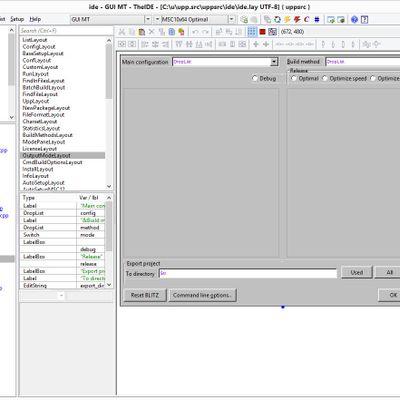Open the Setup menu

pyautogui.click(x=17, y=19)
